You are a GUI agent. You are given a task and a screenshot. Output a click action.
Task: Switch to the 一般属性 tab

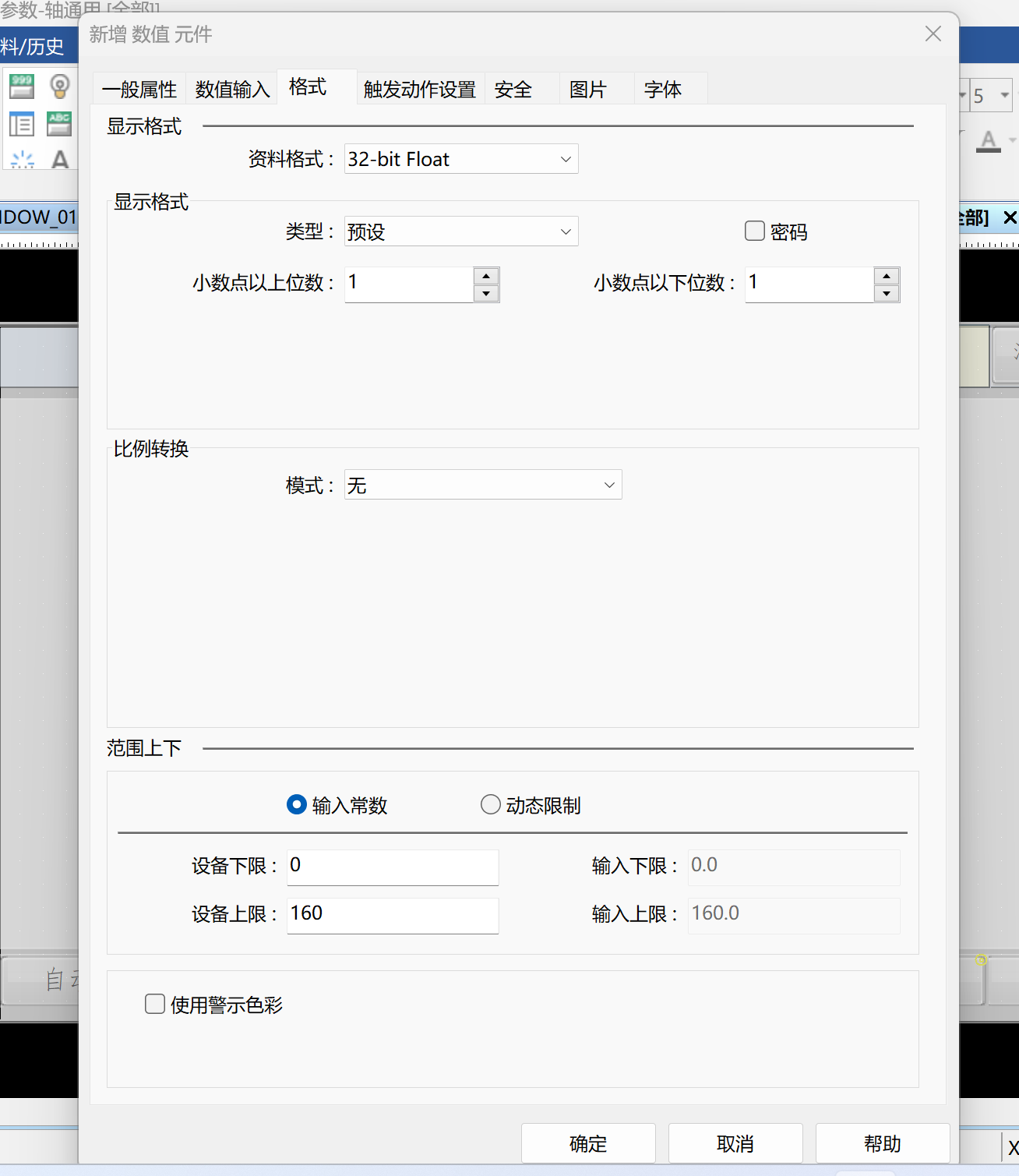tap(139, 90)
